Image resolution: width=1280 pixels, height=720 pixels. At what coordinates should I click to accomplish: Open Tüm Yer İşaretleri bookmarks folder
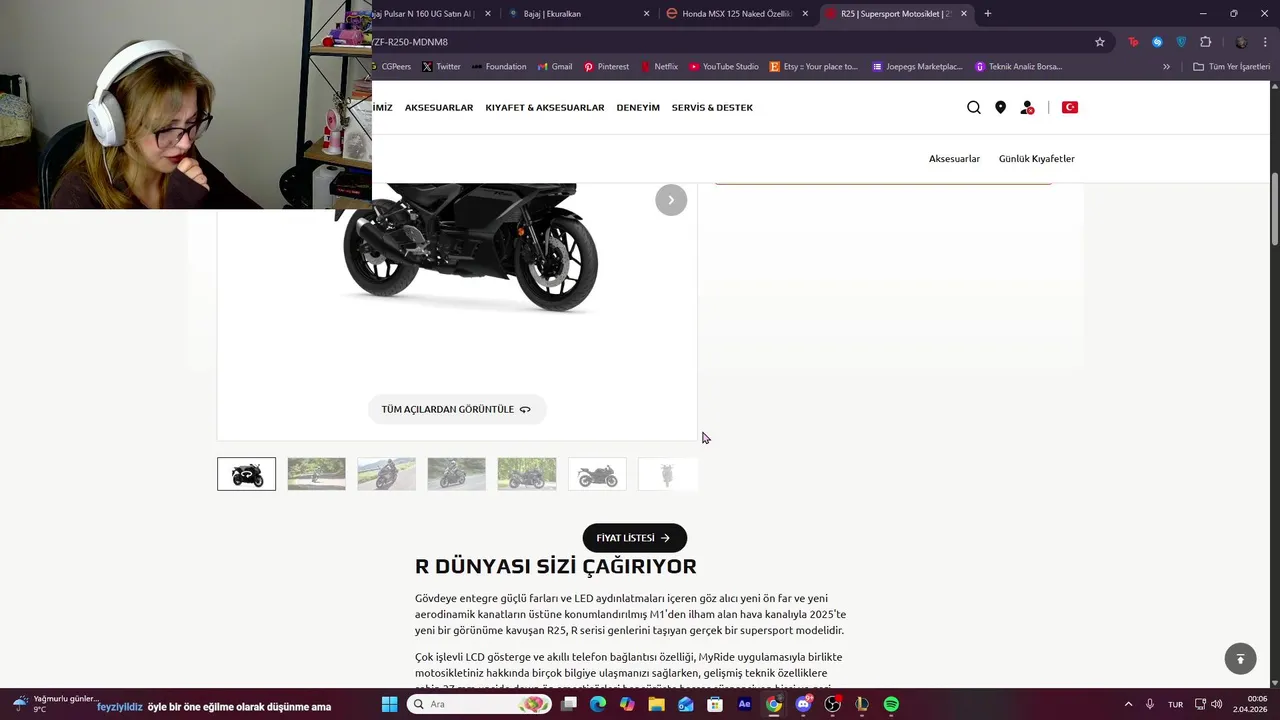(x=1231, y=67)
